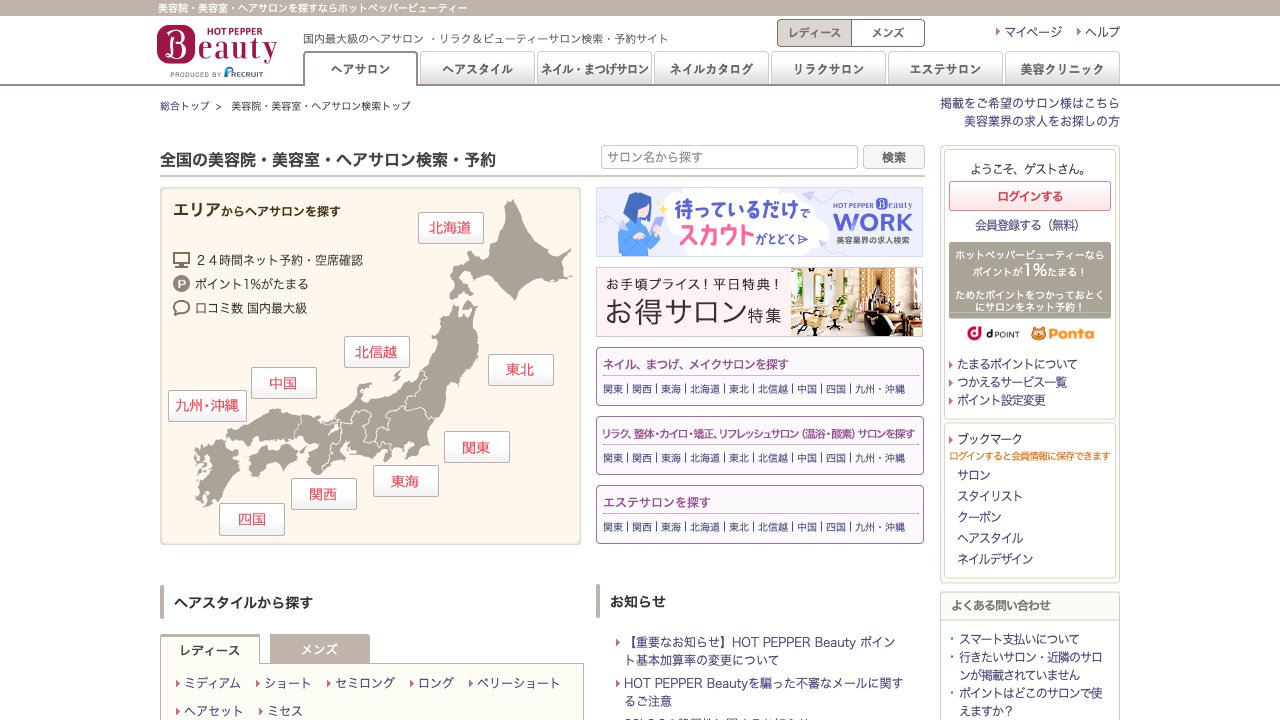This screenshot has width=1280, height=720.
Task: Click the d POINT logo
Action: pos(992,333)
